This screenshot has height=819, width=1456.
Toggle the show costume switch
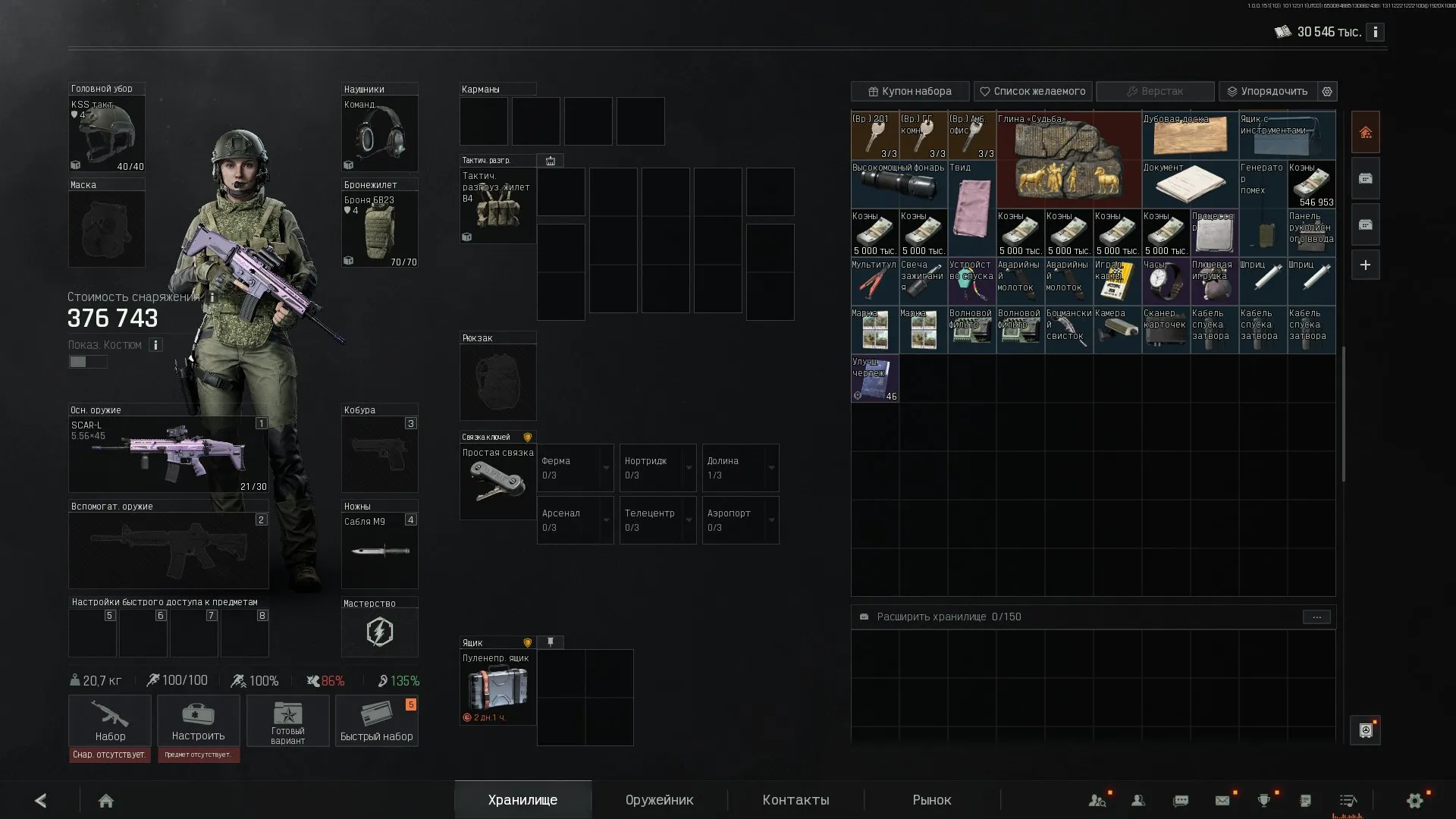click(88, 362)
